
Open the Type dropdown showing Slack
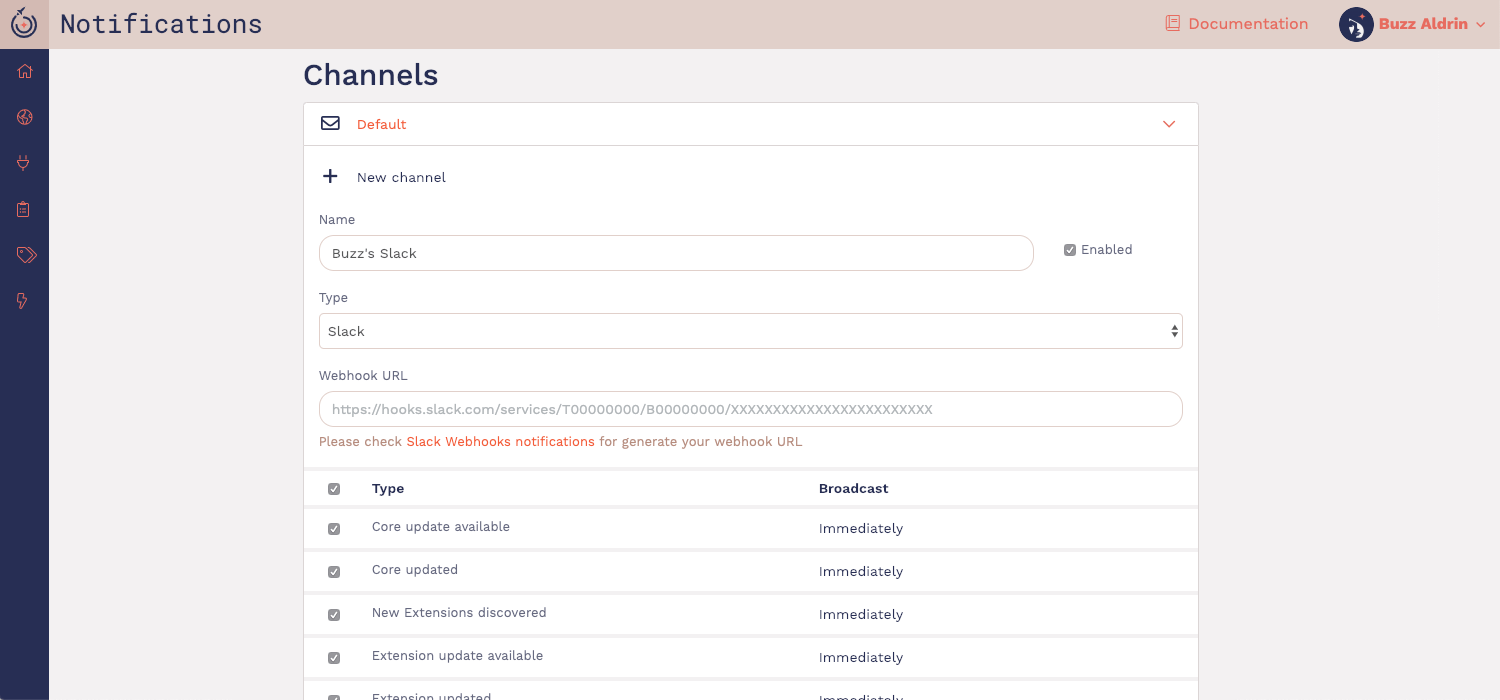[751, 331]
